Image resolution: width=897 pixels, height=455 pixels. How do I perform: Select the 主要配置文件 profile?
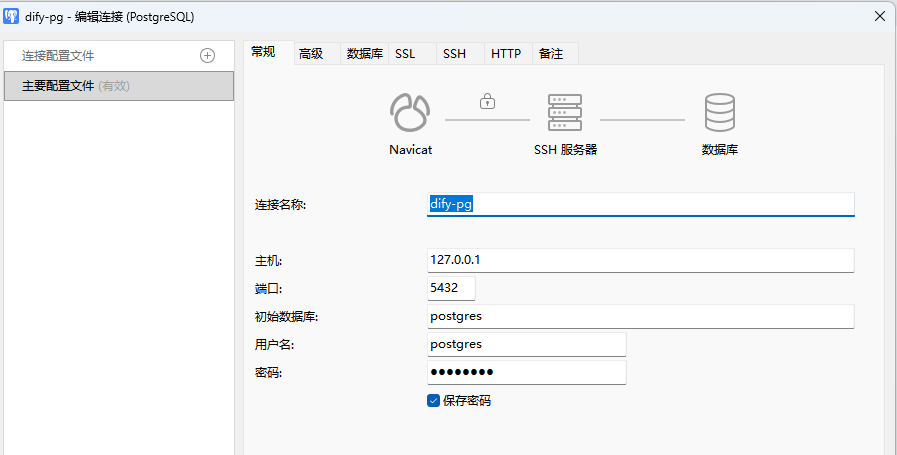pos(119,86)
